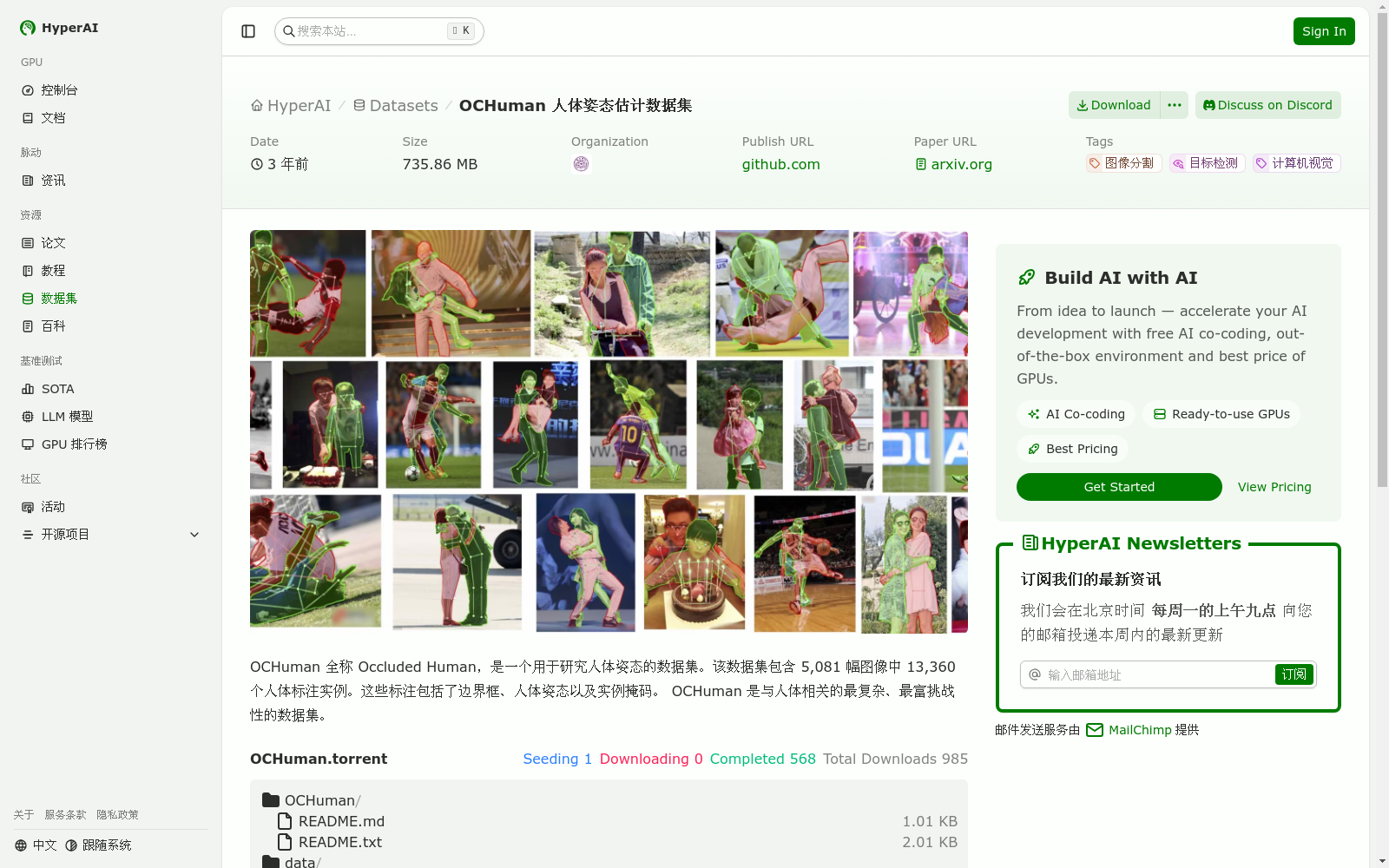1389x868 pixels.
Task: Click the 目标检测 tag
Action: (x=1208, y=163)
